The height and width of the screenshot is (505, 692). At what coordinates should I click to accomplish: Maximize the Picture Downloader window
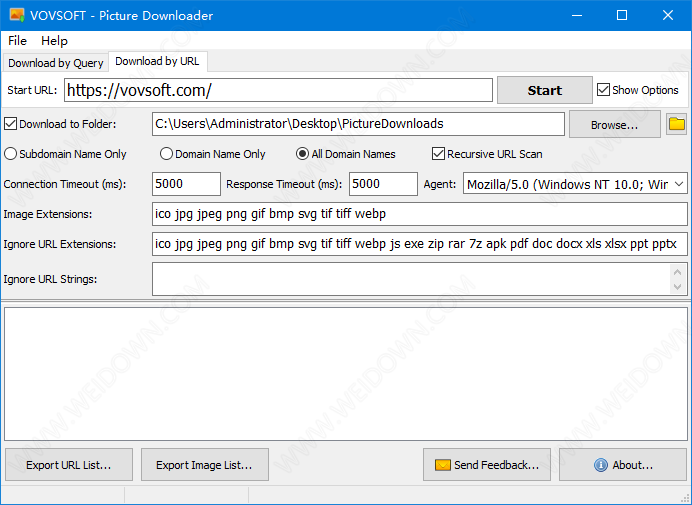coord(622,15)
